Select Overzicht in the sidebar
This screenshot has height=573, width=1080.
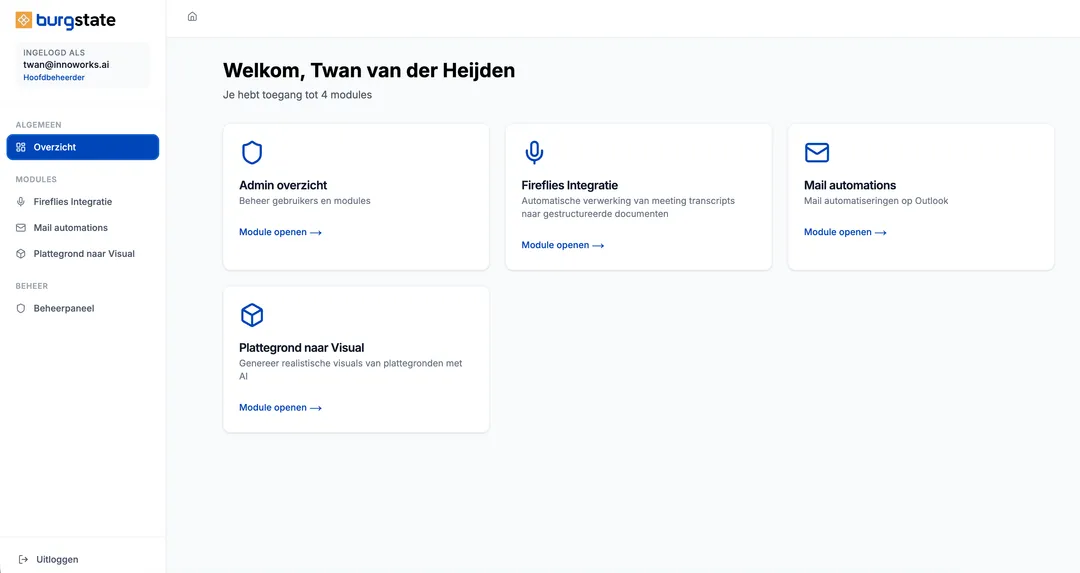83,147
